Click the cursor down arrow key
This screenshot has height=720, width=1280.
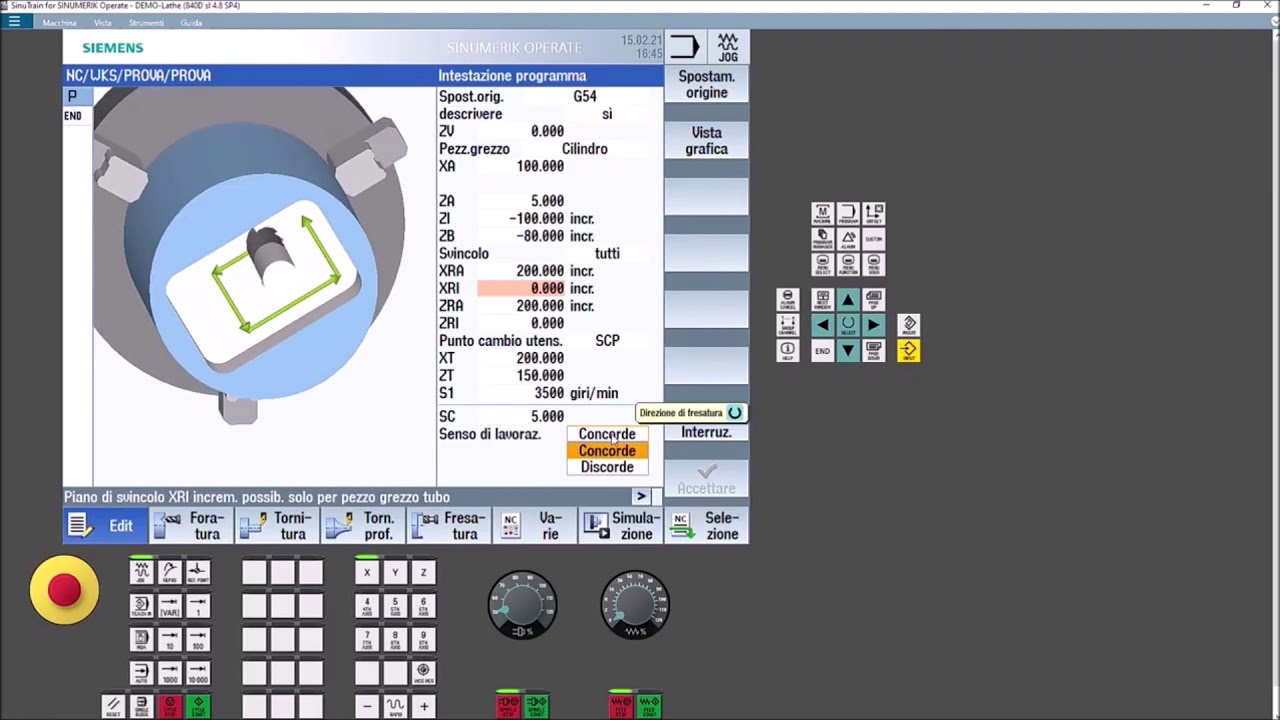[x=848, y=350]
